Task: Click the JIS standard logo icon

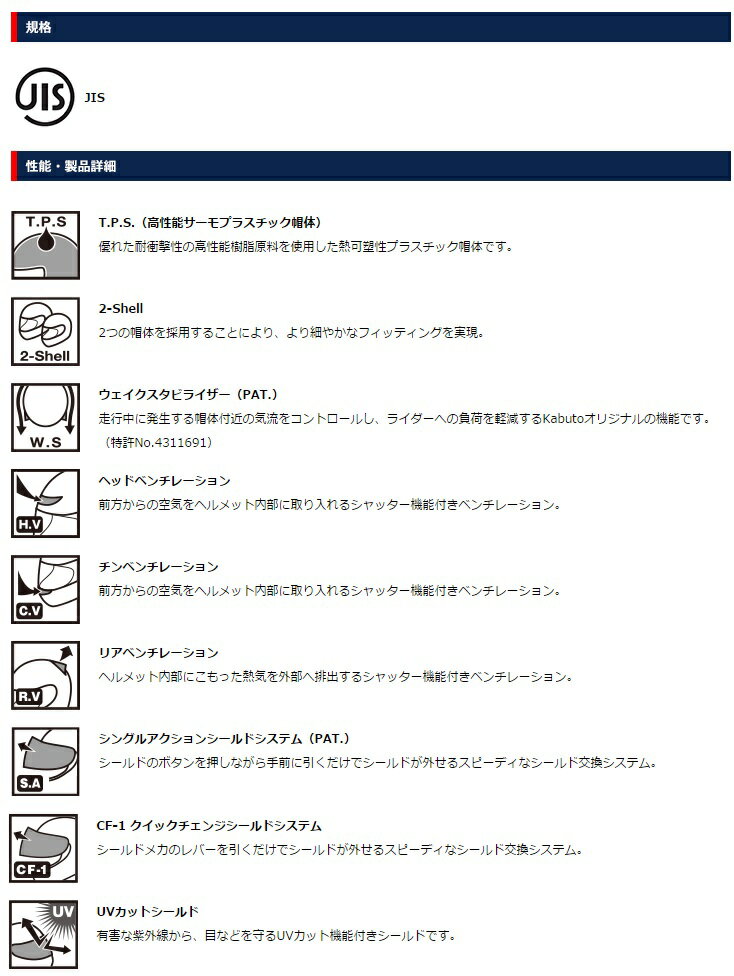Action: (x=45, y=96)
